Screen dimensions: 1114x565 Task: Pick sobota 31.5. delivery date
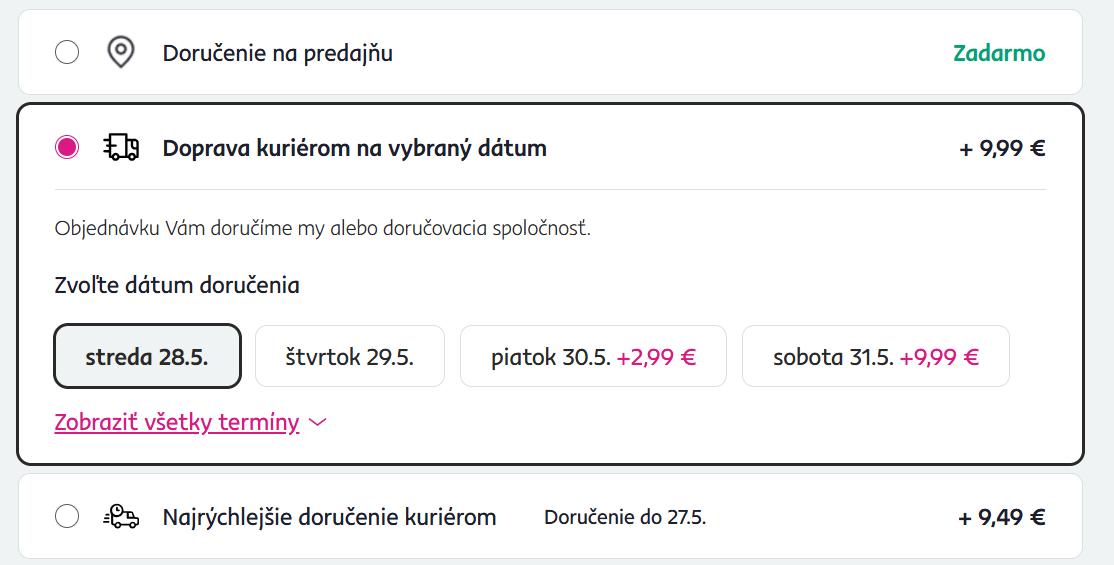[833, 356]
